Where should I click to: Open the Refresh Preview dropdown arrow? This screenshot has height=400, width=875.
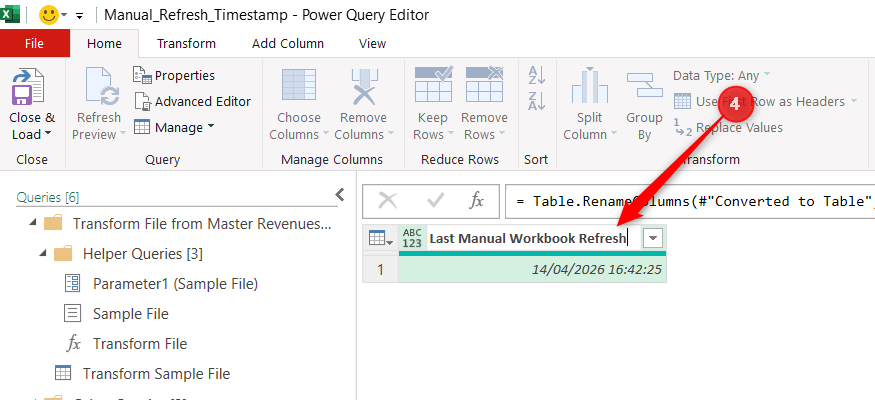coord(122,134)
